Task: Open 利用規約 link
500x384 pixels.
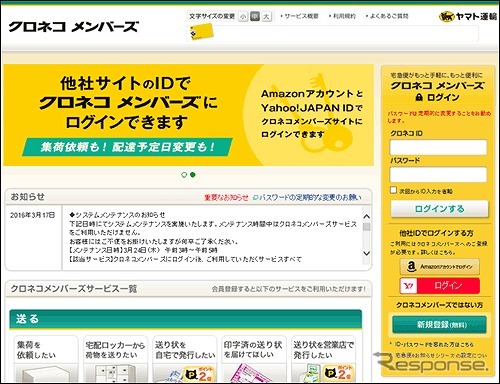Action: (343, 16)
